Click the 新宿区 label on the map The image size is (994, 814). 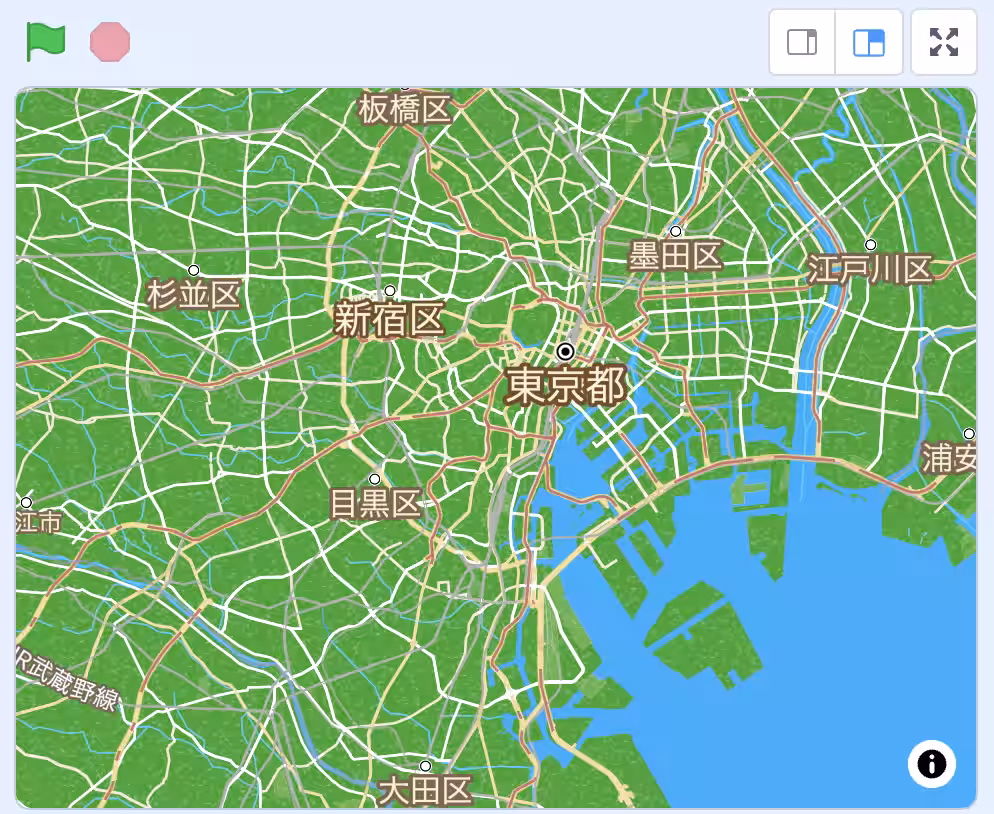pyautogui.click(x=388, y=321)
